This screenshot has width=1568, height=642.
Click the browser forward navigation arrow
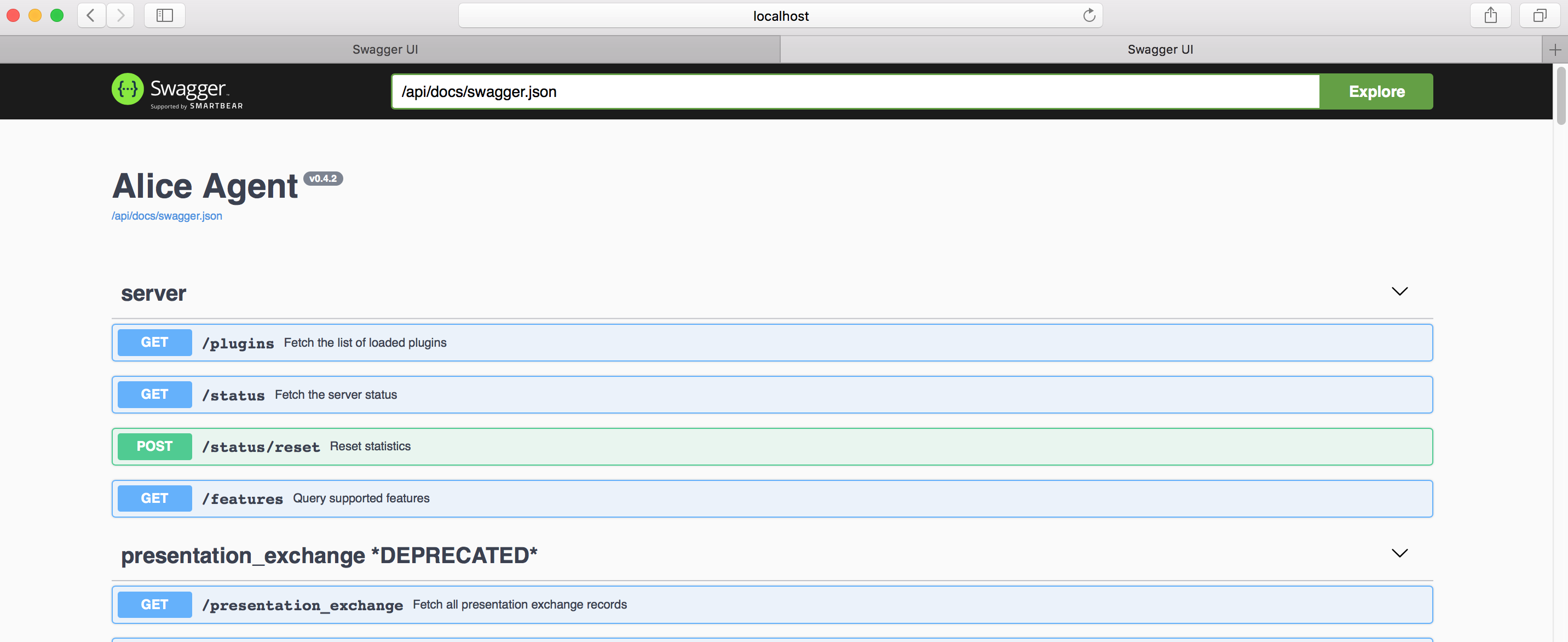120,15
